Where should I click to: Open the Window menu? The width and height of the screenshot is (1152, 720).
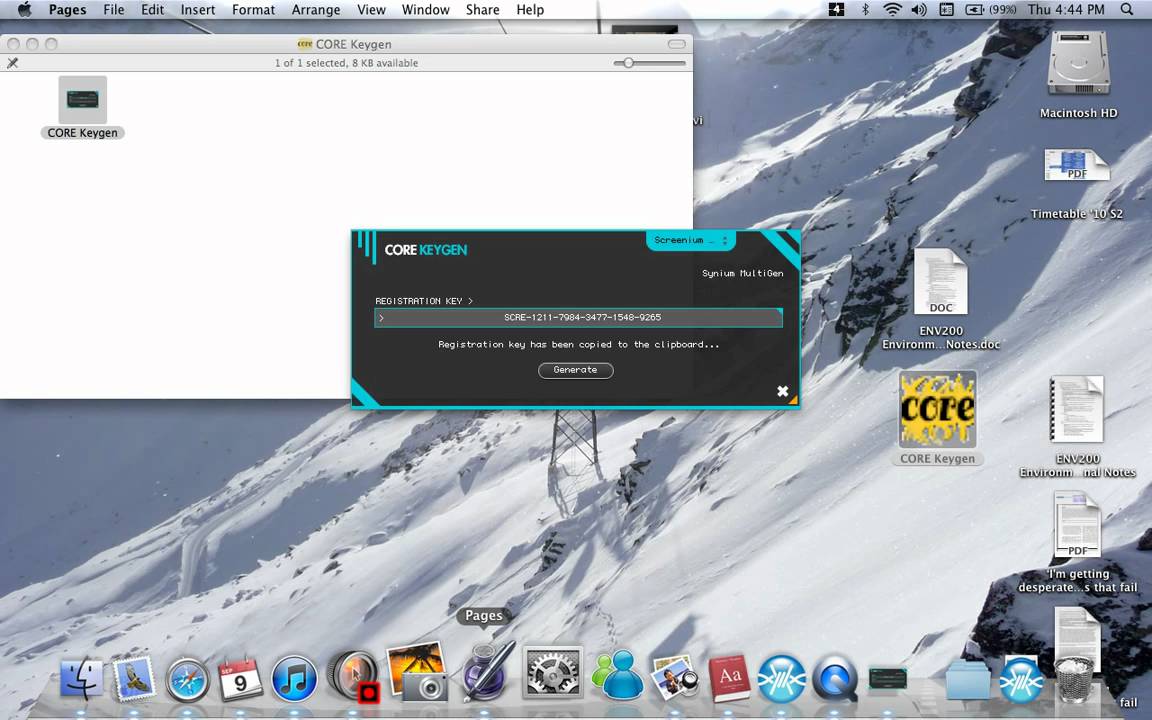click(x=425, y=10)
